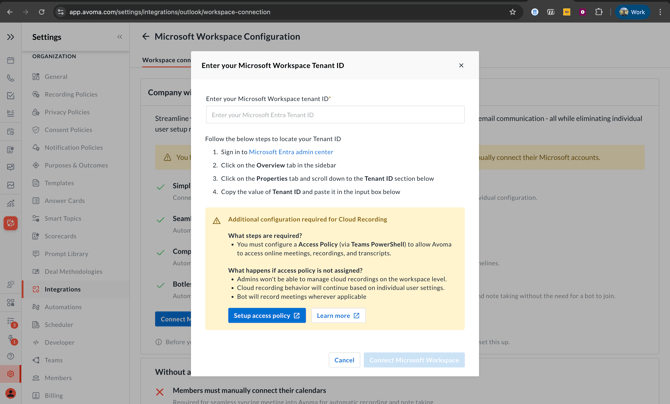Open Privacy Policies settings
Viewport: 670px width, 404px height.
[x=67, y=112]
